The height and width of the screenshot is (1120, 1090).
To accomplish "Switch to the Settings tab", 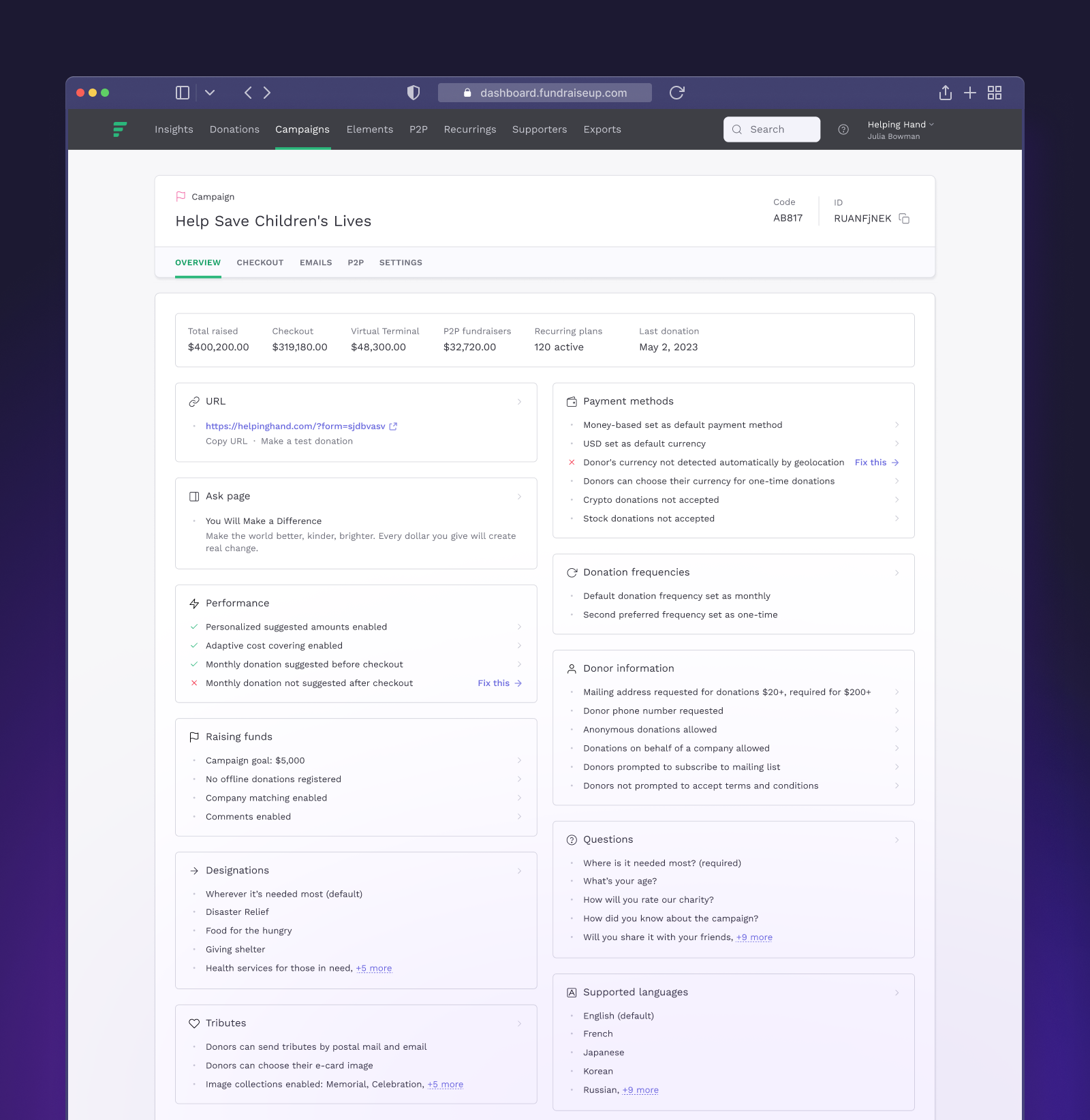I will click(401, 262).
